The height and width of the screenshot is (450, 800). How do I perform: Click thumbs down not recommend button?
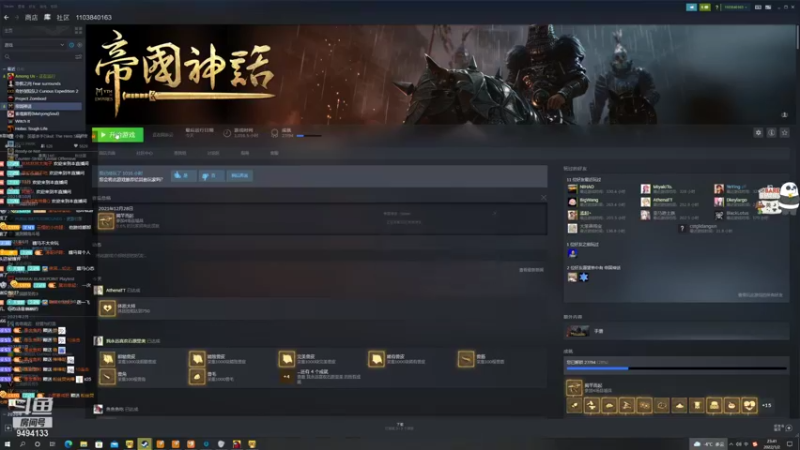[210, 176]
